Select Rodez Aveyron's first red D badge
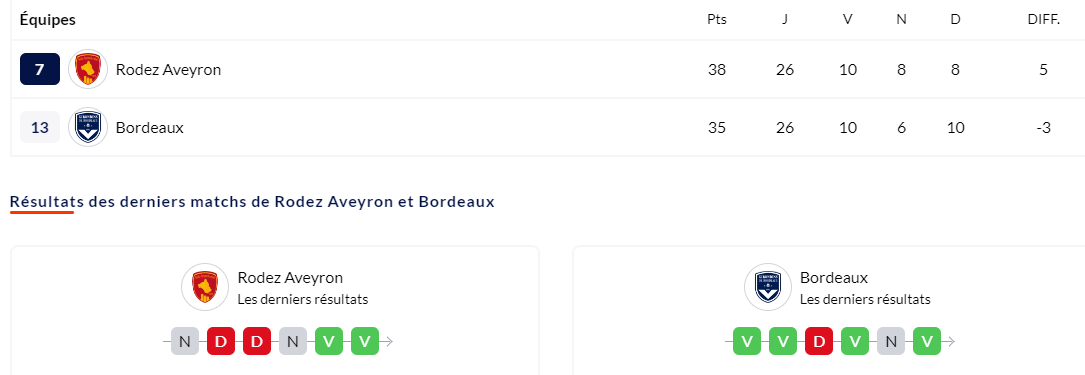The image size is (1085, 375). point(221,341)
